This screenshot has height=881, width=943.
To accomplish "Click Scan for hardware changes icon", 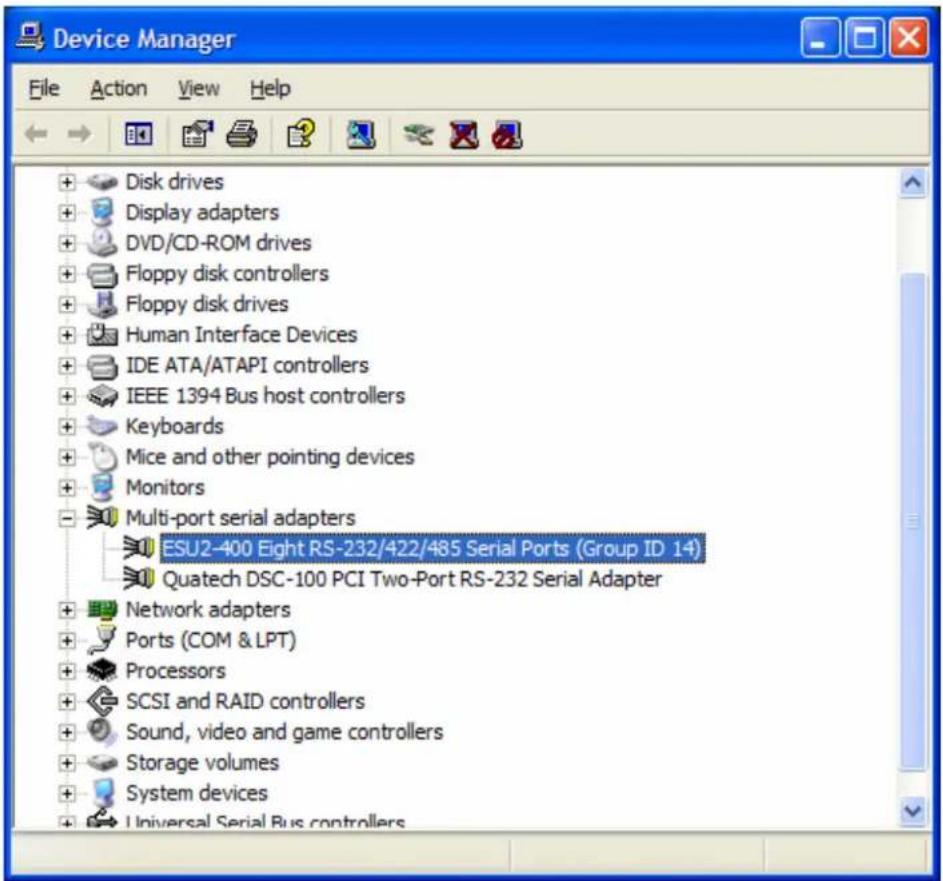I will click(x=361, y=134).
